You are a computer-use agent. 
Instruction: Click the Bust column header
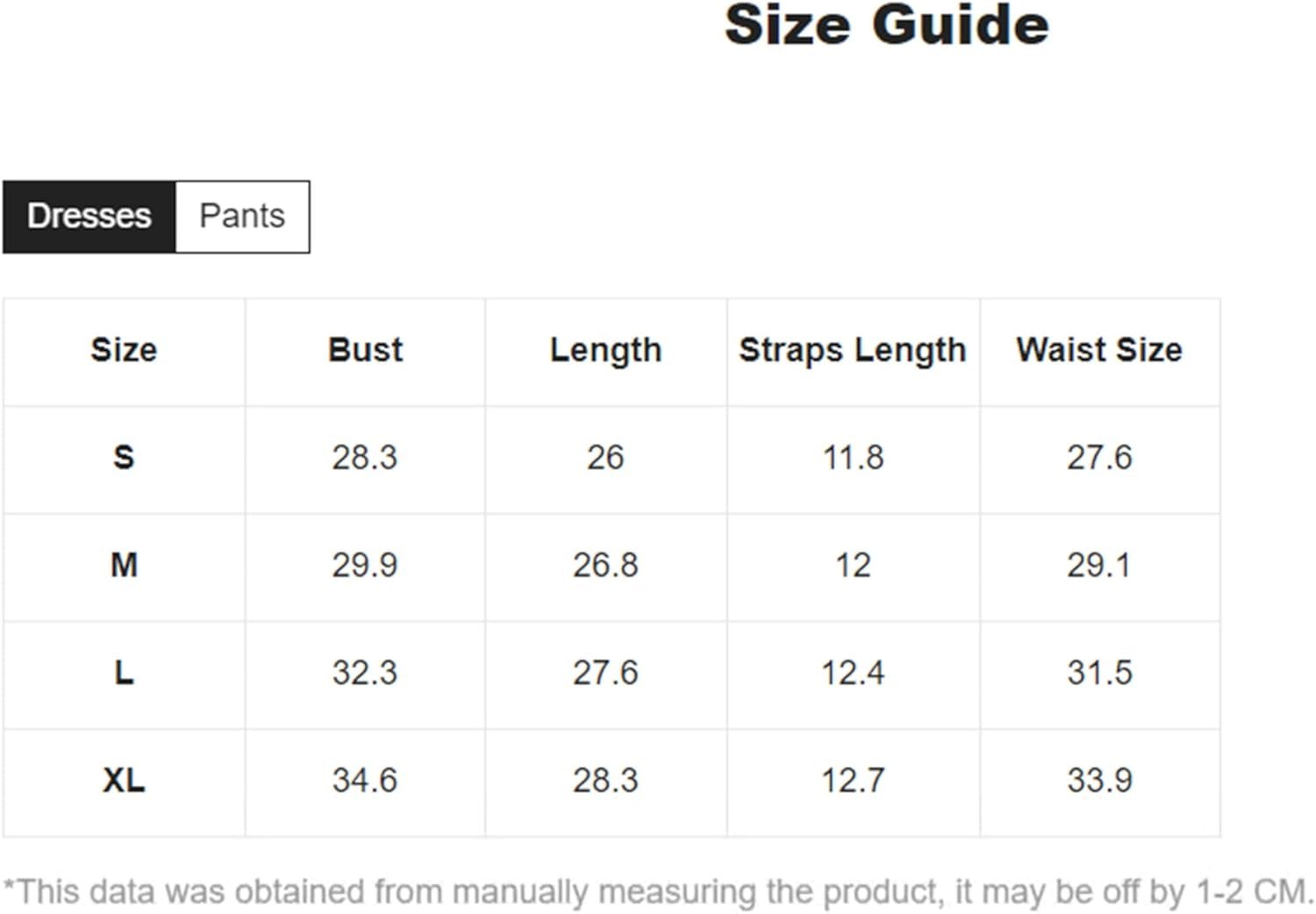click(365, 351)
